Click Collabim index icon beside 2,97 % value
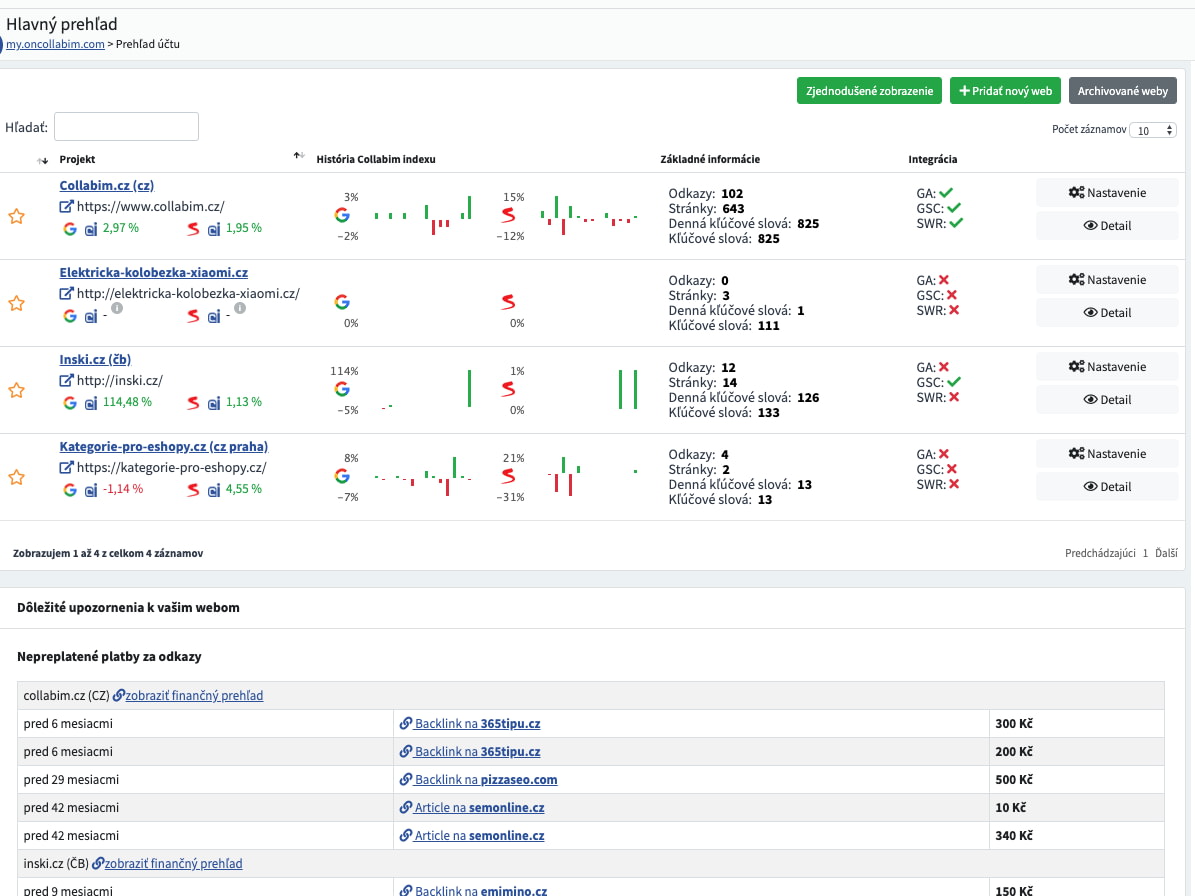 point(91,229)
